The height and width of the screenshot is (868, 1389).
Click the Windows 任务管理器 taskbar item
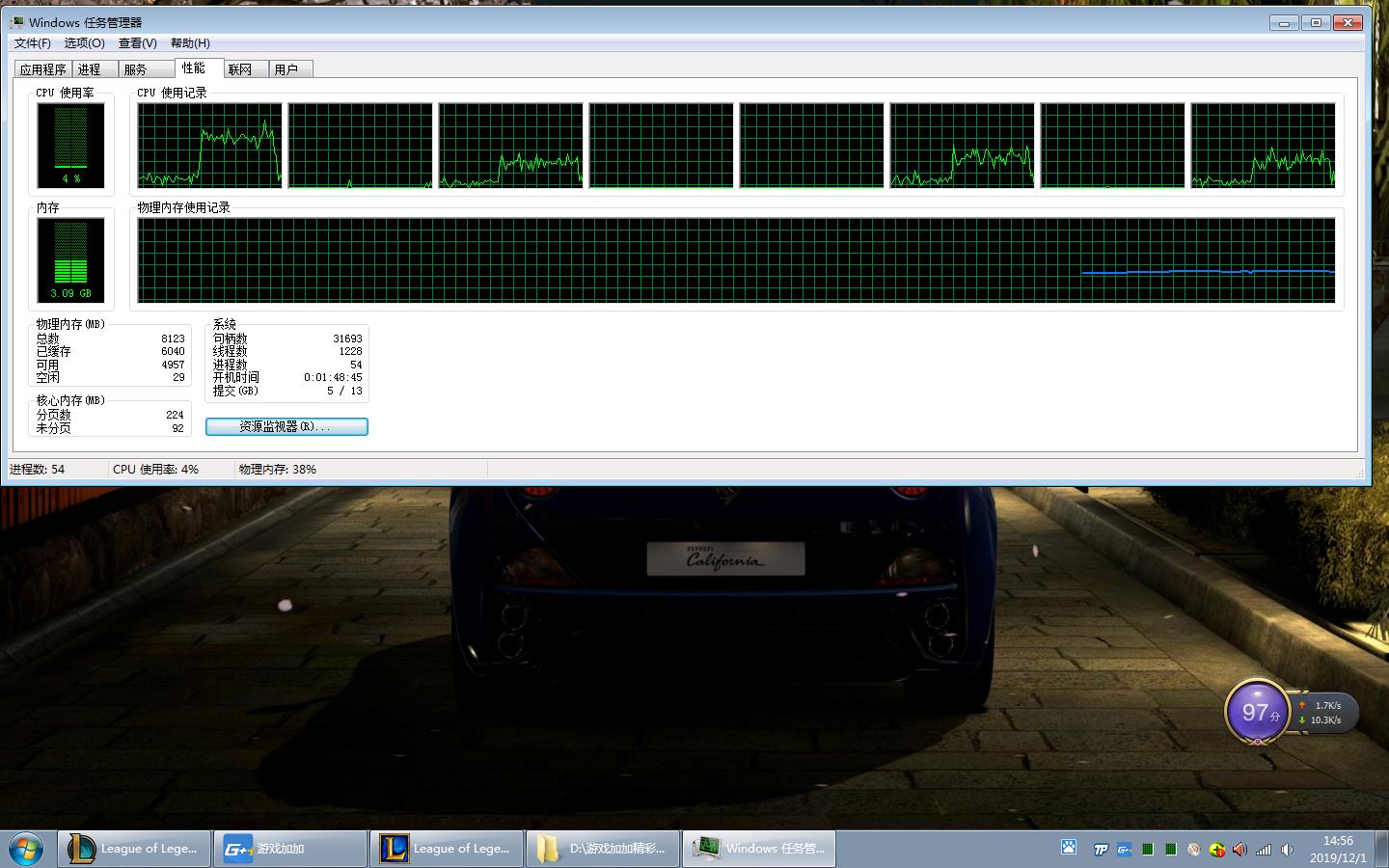[759, 849]
